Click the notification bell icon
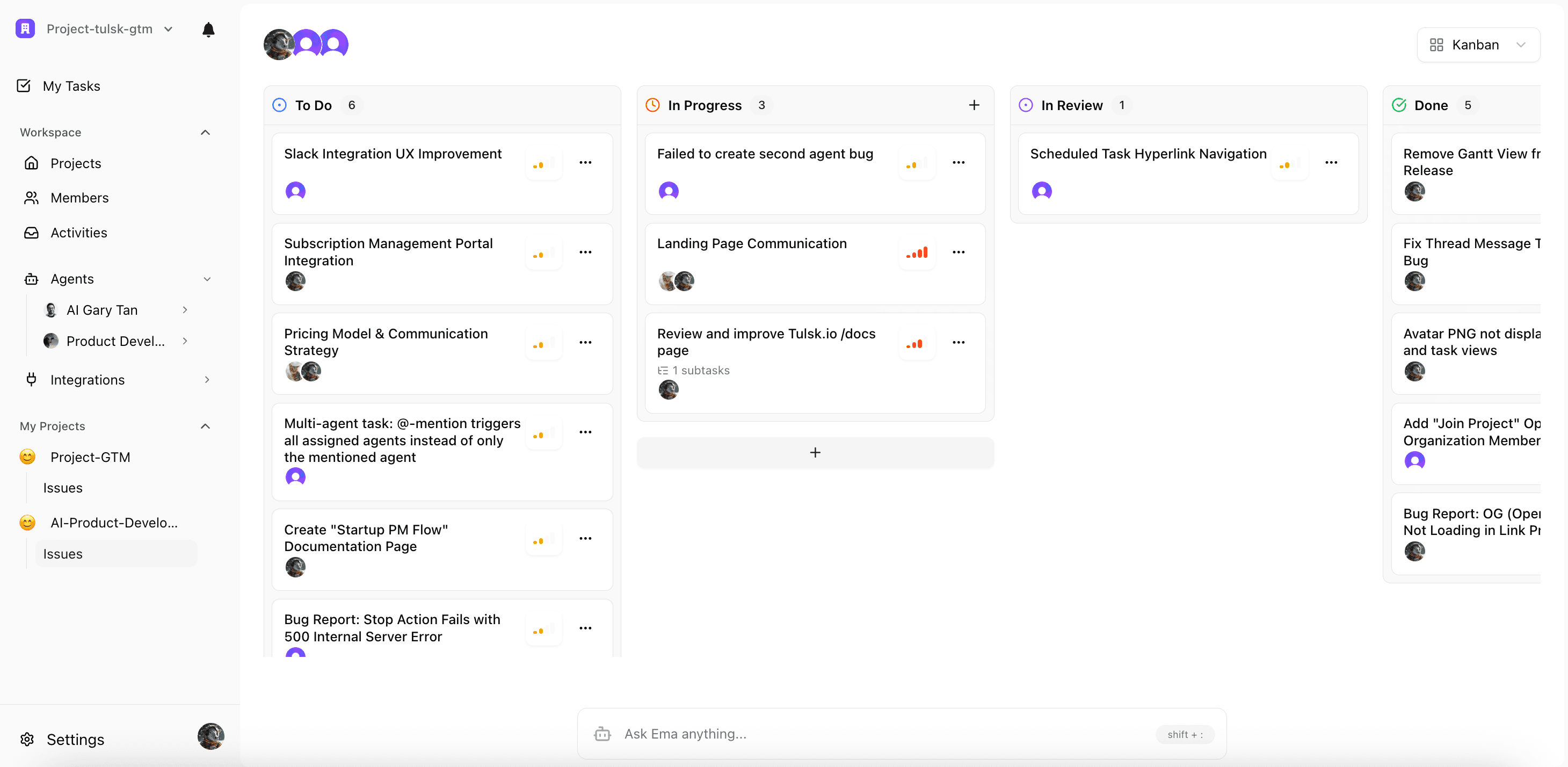This screenshot has width=1568, height=767. click(208, 29)
